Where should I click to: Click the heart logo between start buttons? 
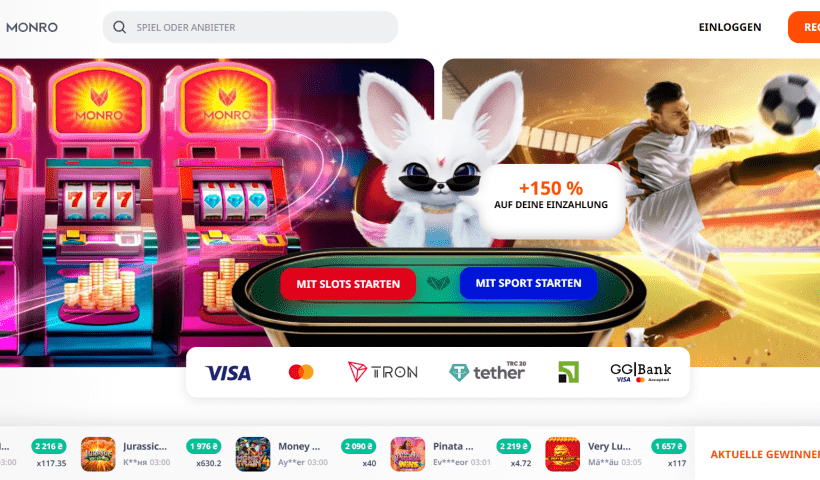point(438,283)
